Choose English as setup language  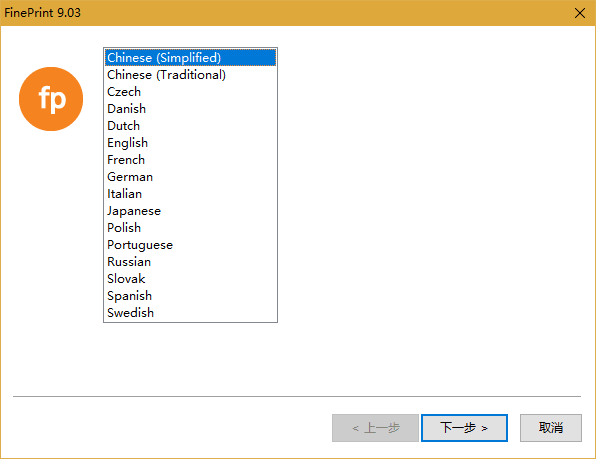190,143
